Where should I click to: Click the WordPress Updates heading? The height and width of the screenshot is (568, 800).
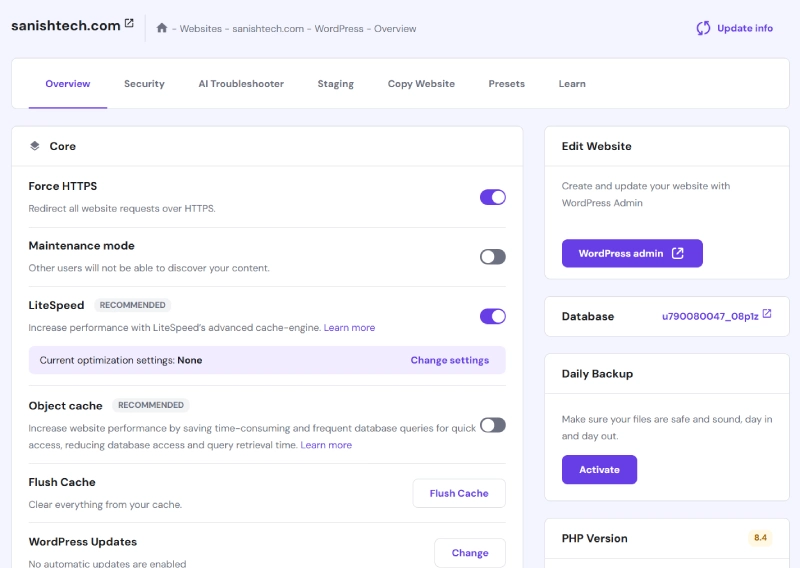pyautogui.click(x=83, y=542)
